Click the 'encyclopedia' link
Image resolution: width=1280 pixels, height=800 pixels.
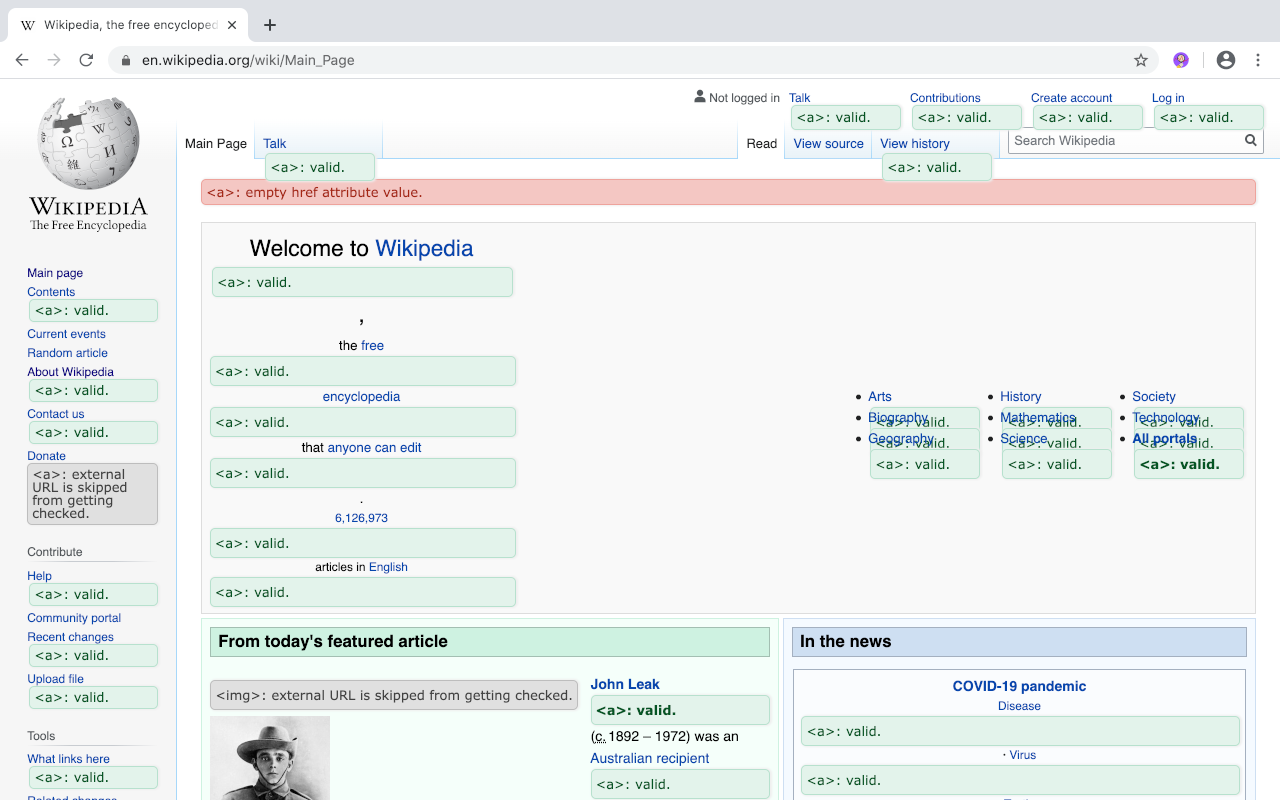[x=361, y=397]
